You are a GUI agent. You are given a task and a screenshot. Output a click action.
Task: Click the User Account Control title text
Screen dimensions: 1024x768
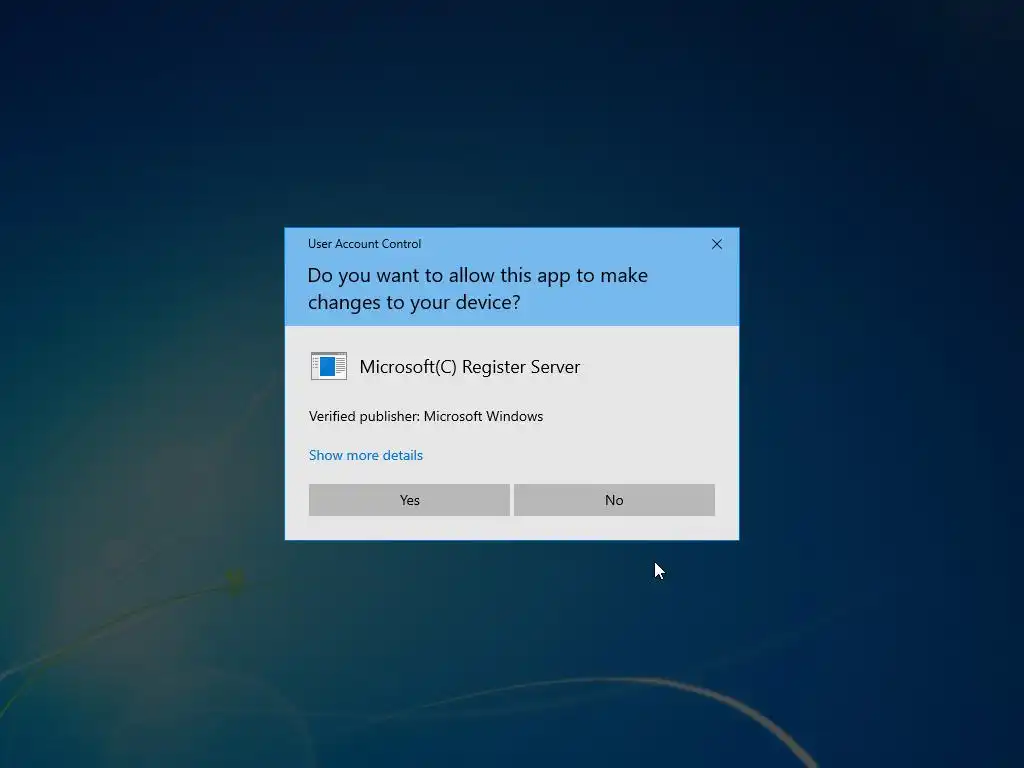coord(364,244)
